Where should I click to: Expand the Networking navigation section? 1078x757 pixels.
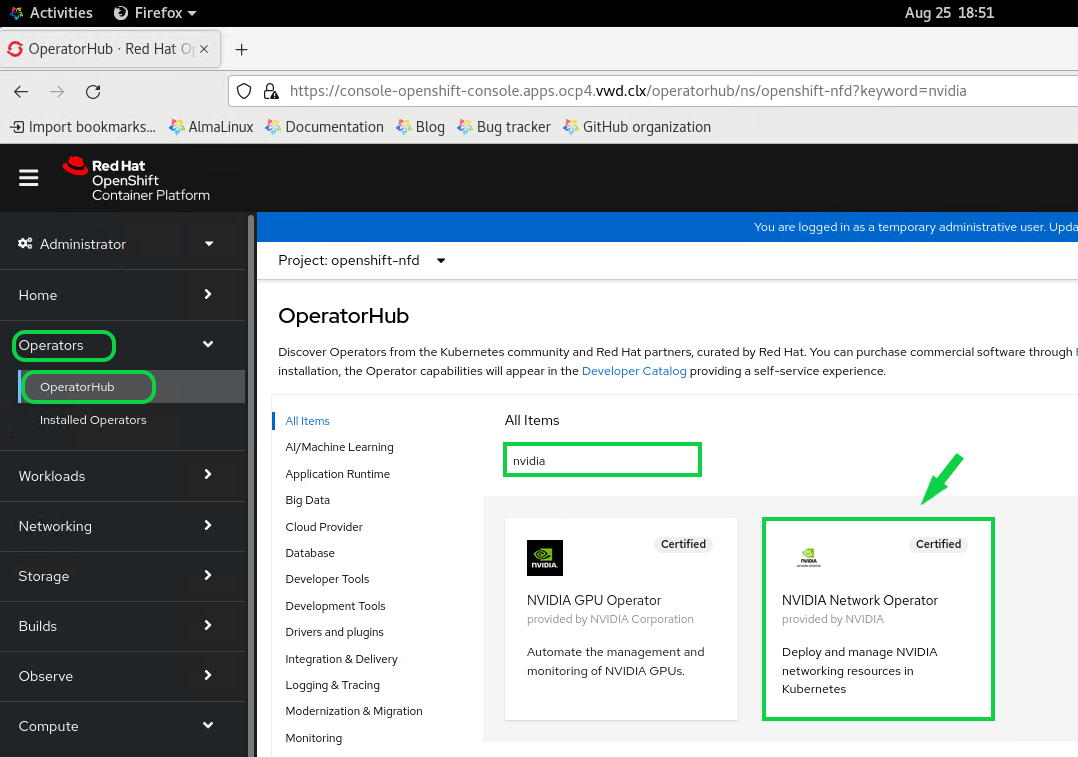122,526
